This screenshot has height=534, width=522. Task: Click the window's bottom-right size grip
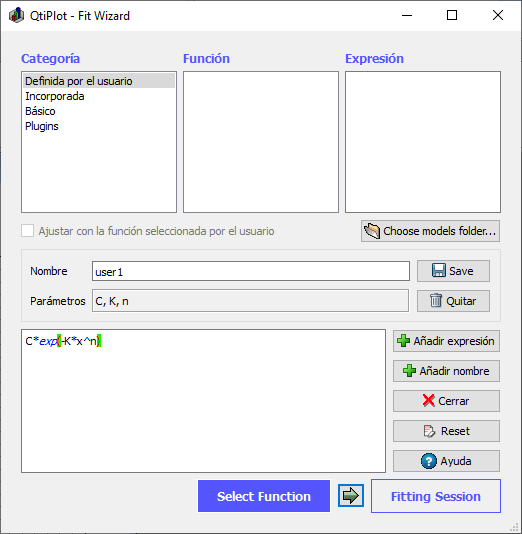pyautogui.click(x=515, y=527)
